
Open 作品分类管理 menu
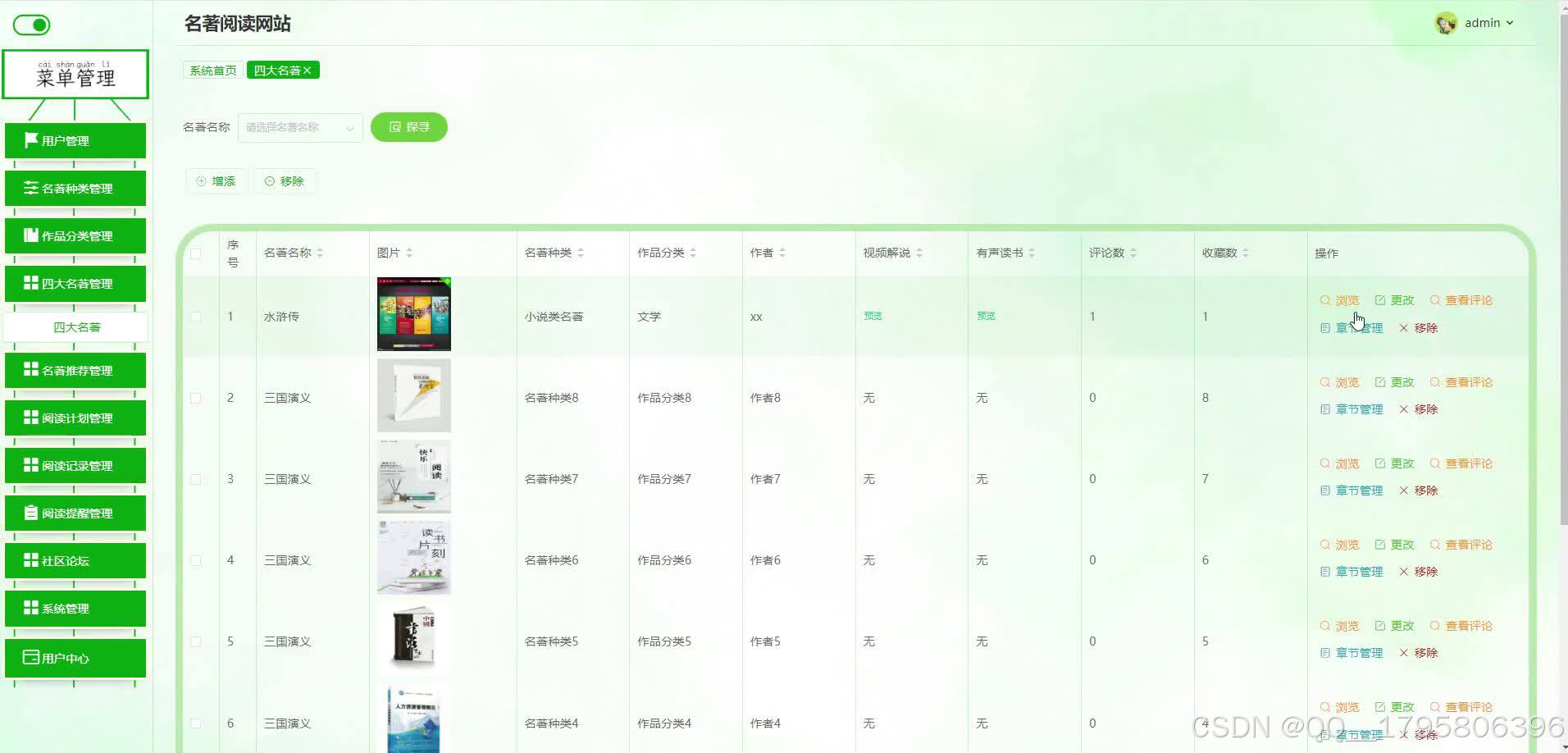pyautogui.click(x=75, y=235)
